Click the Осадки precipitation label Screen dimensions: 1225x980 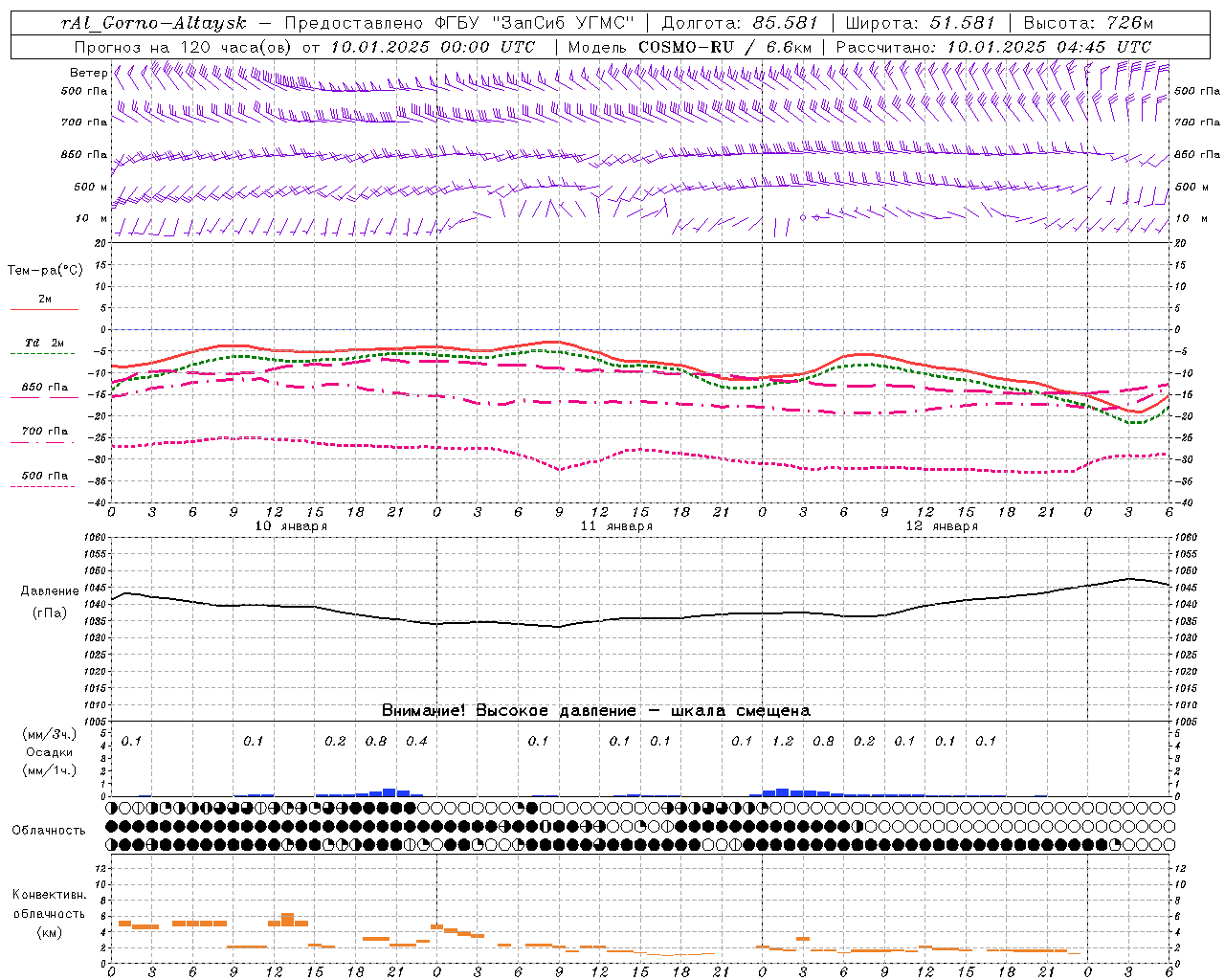[x=49, y=752]
